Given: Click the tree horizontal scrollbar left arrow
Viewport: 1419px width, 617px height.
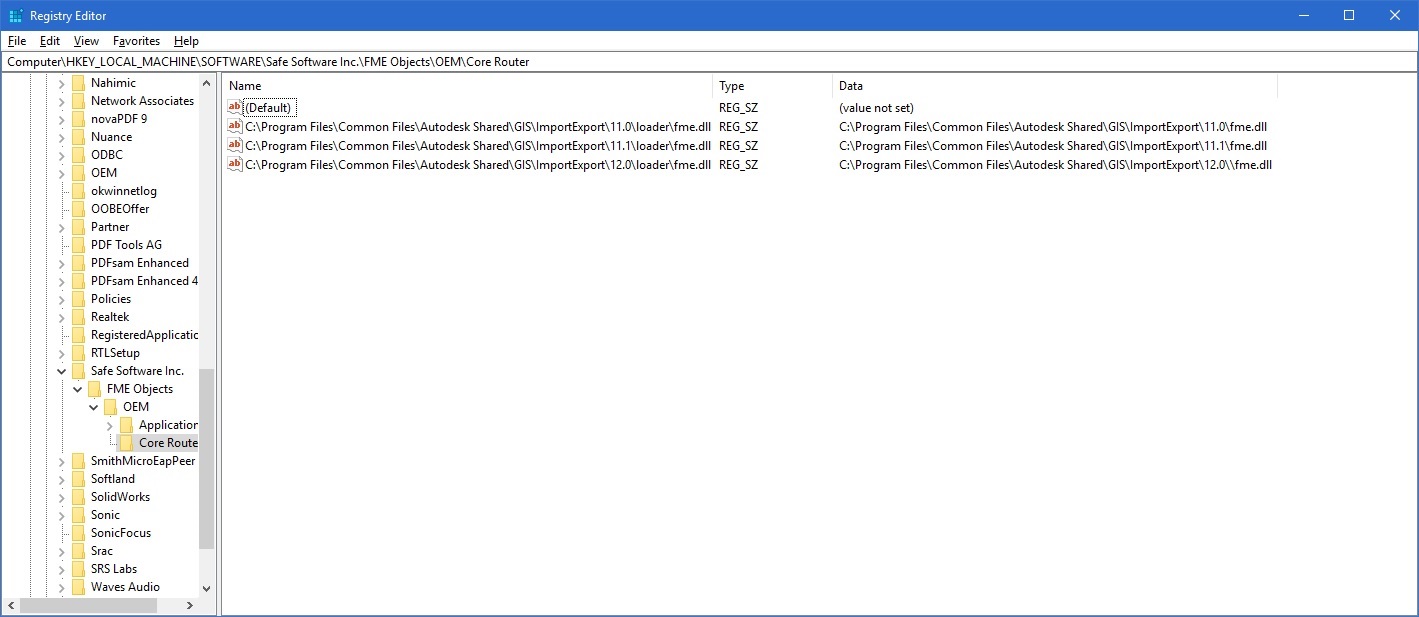Looking at the screenshot, I should pos(11,605).
